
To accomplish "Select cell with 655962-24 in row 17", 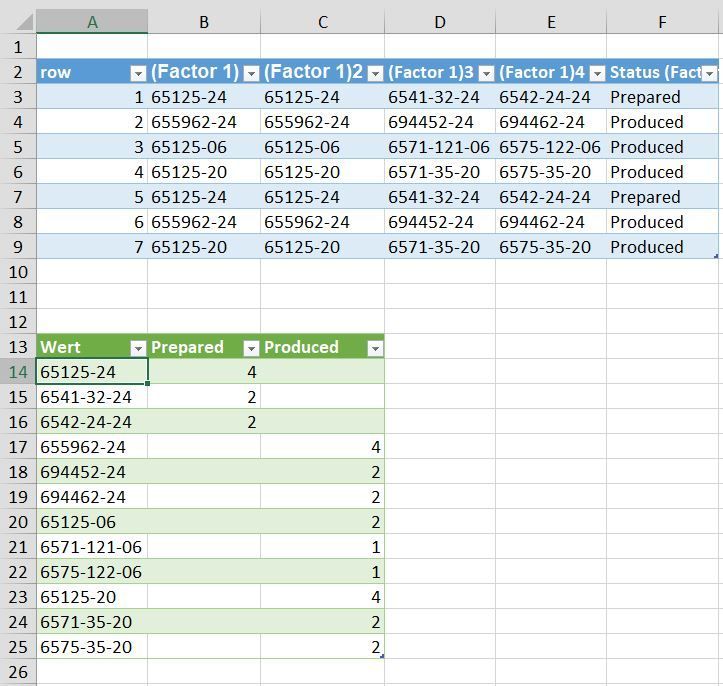I will (92, 447).
